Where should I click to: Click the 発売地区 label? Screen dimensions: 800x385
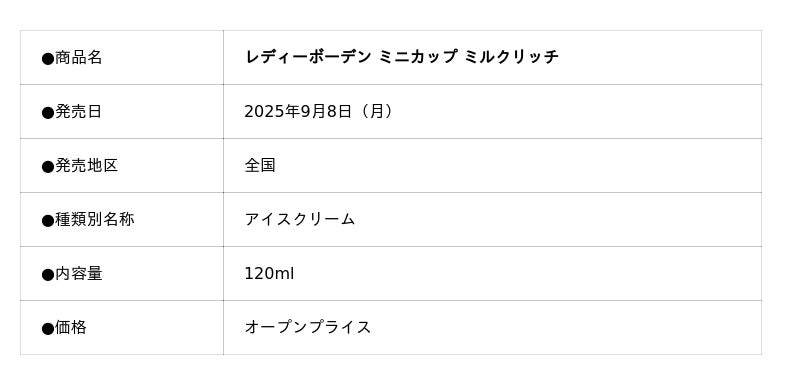86,166
